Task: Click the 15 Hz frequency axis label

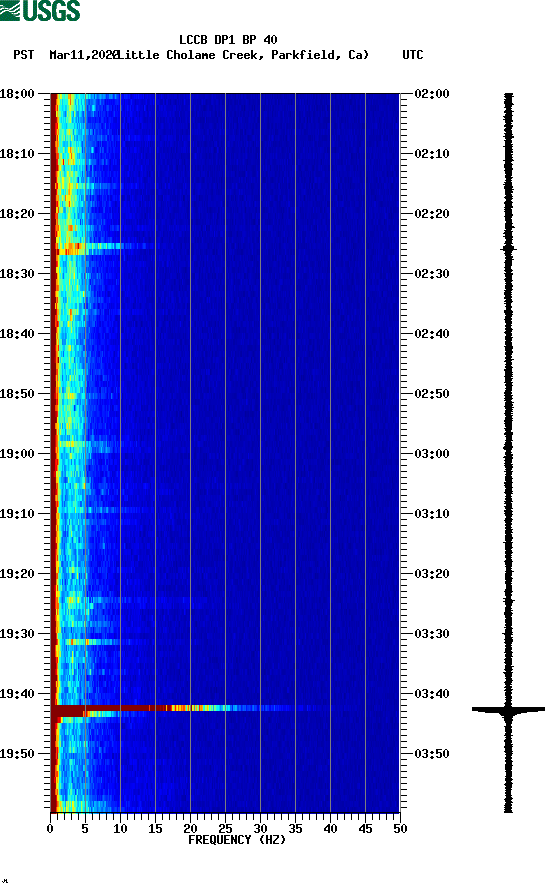Action: click(155, 829)
